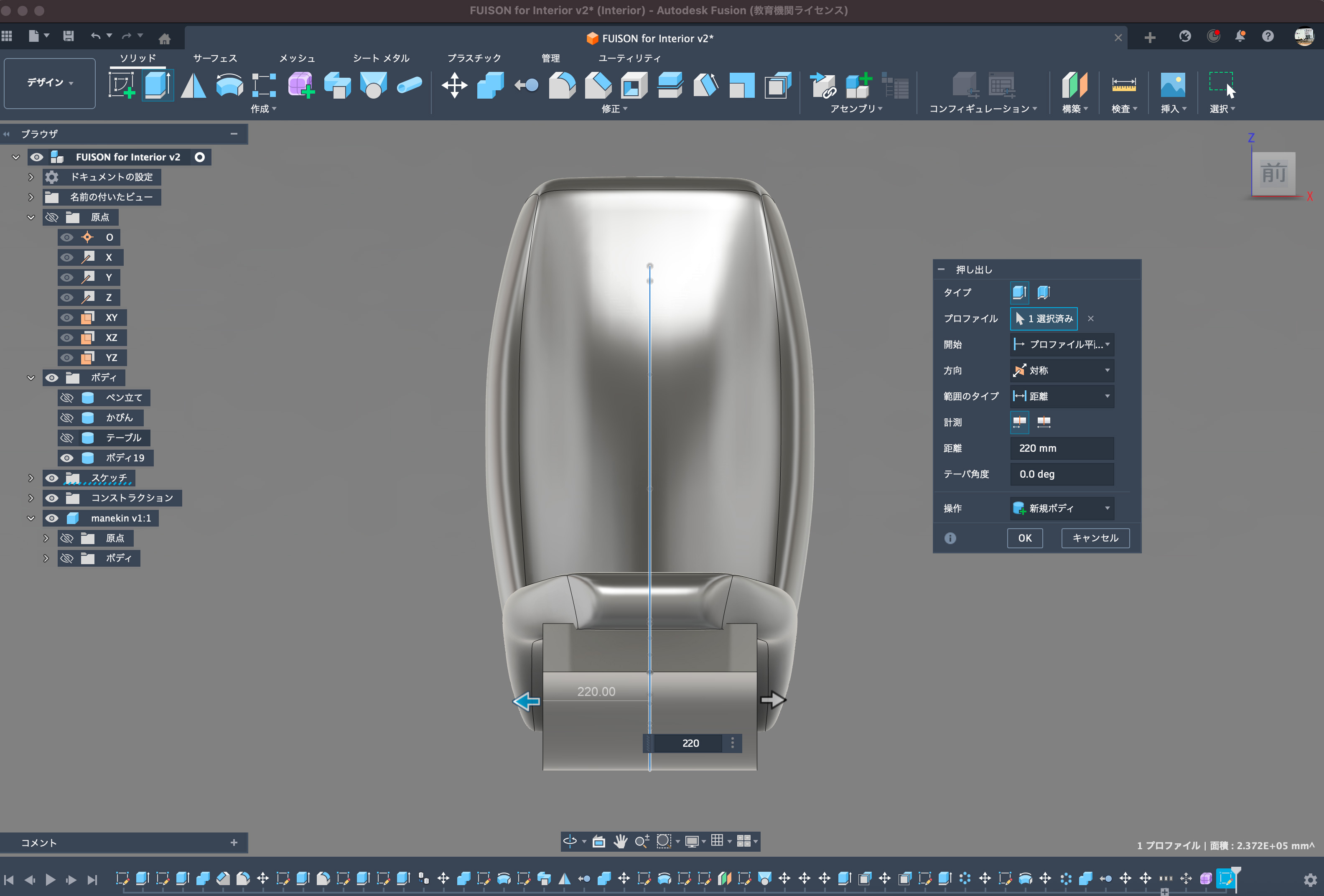Open the シート メタル tab
Viewport: 1324px width, 896px height.
click(x=381, y=58)
